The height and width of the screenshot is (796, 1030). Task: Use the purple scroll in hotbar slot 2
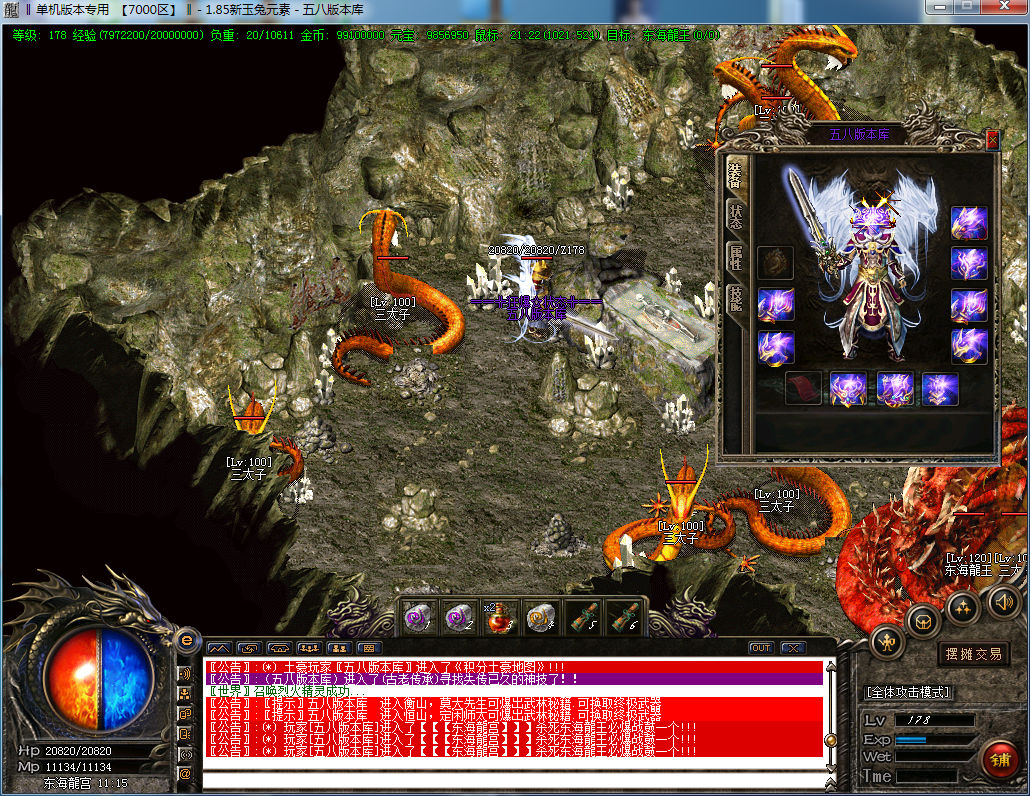coord(458,617)
